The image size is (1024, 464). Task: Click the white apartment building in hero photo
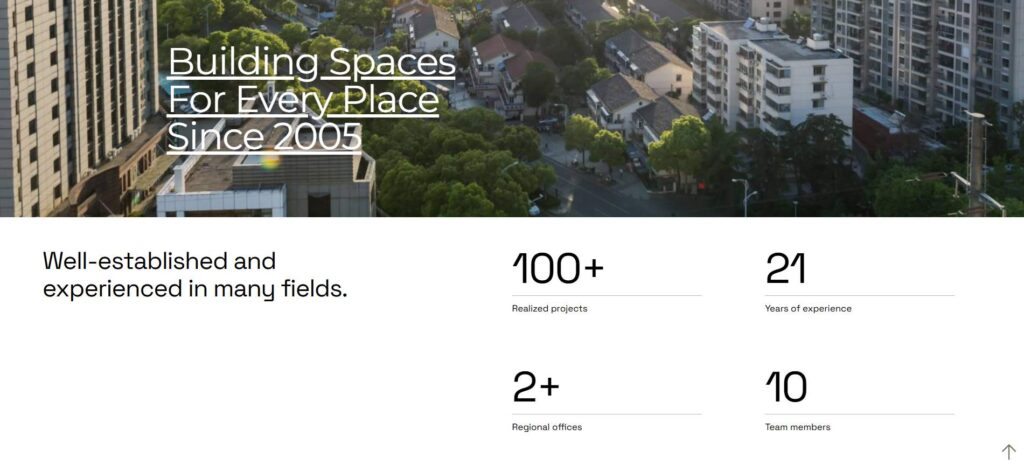771,76
